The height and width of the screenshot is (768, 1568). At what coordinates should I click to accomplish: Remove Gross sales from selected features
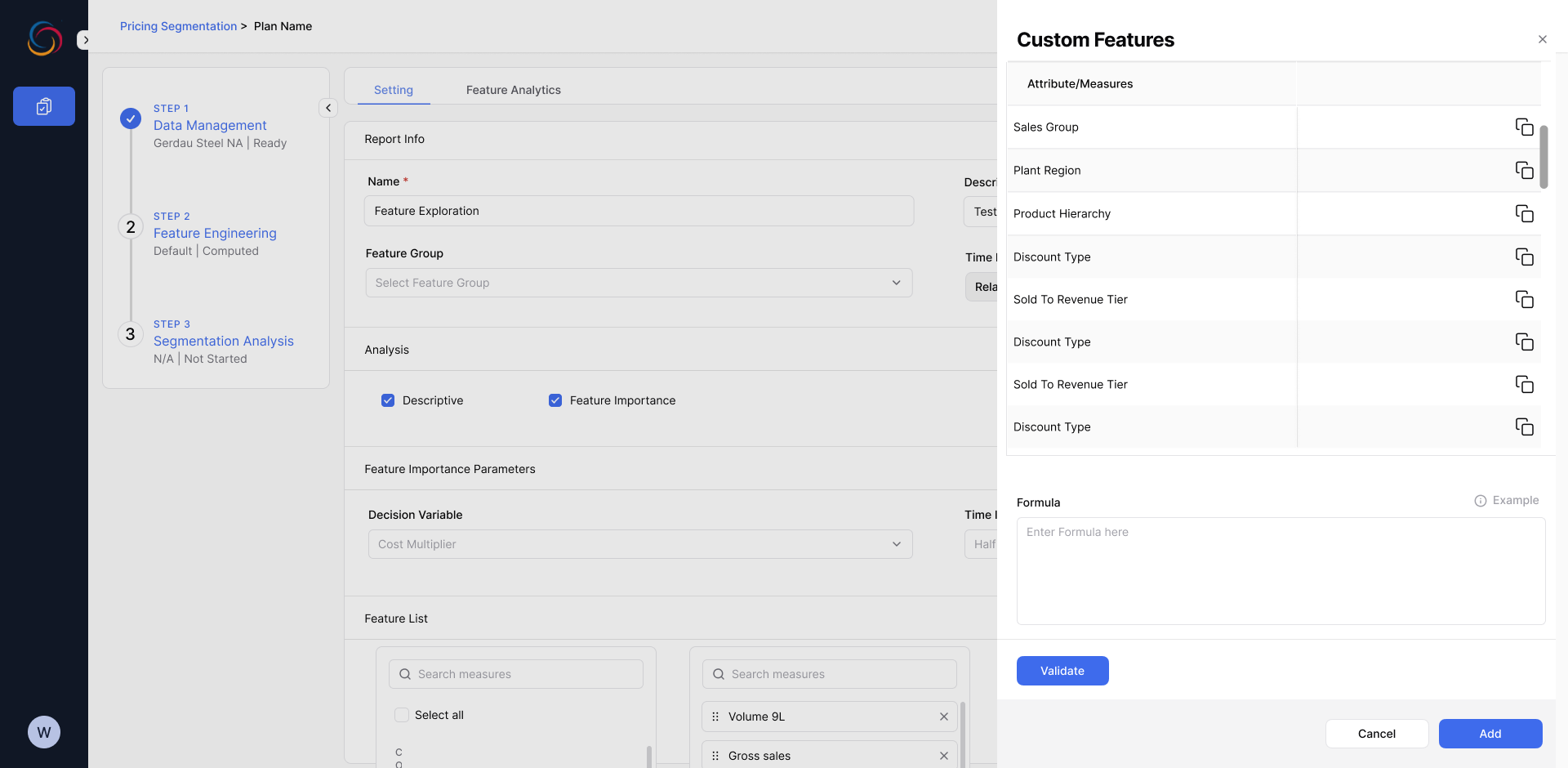click(943, 756)
